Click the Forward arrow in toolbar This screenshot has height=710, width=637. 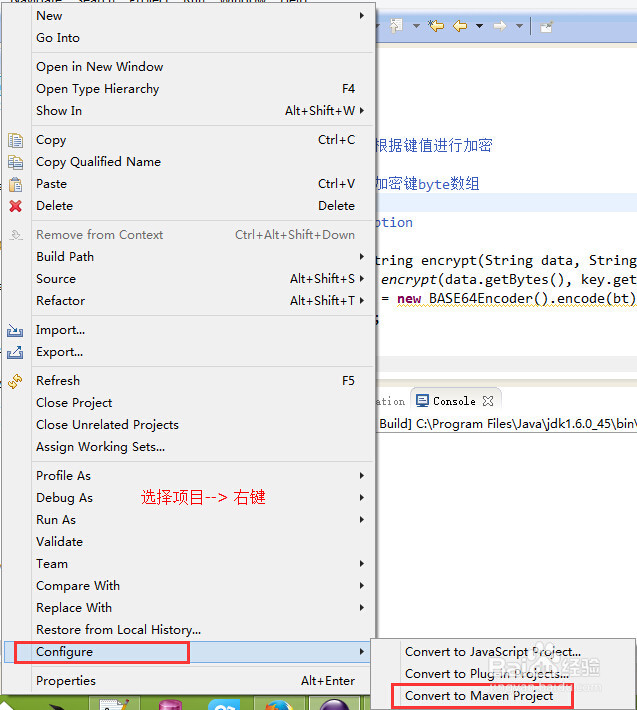(x=500, y=26)
